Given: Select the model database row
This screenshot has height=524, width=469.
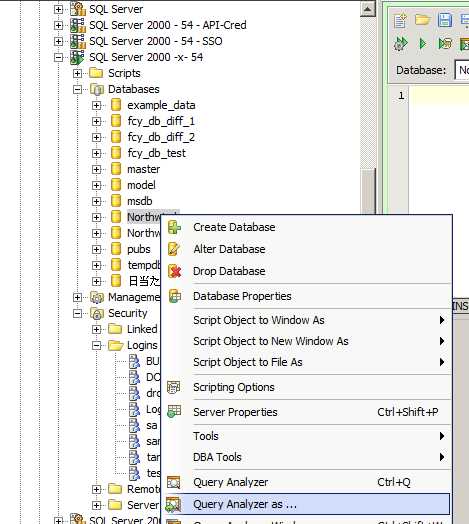Looking at the screenshot, I should (141, 185).
